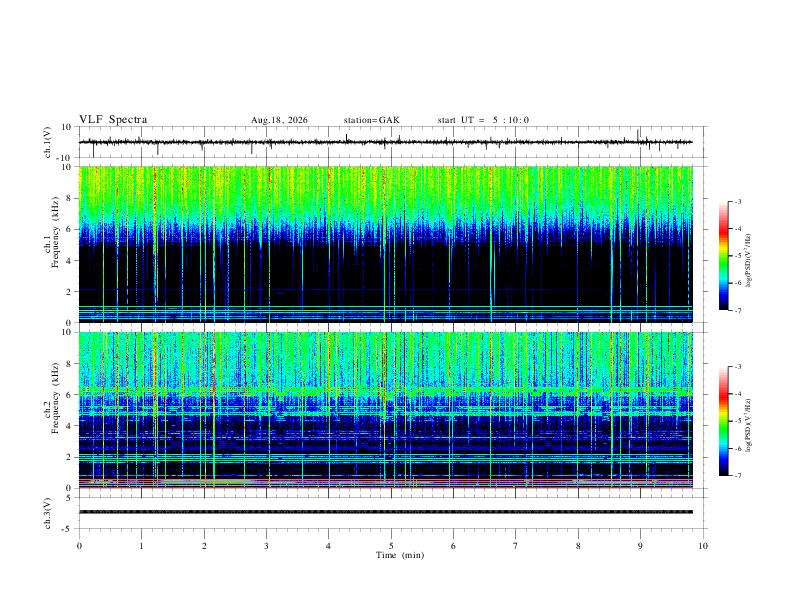The image size is (792, 612).
Task: Click the station=GAK label
Action: [x=371, y=120]
